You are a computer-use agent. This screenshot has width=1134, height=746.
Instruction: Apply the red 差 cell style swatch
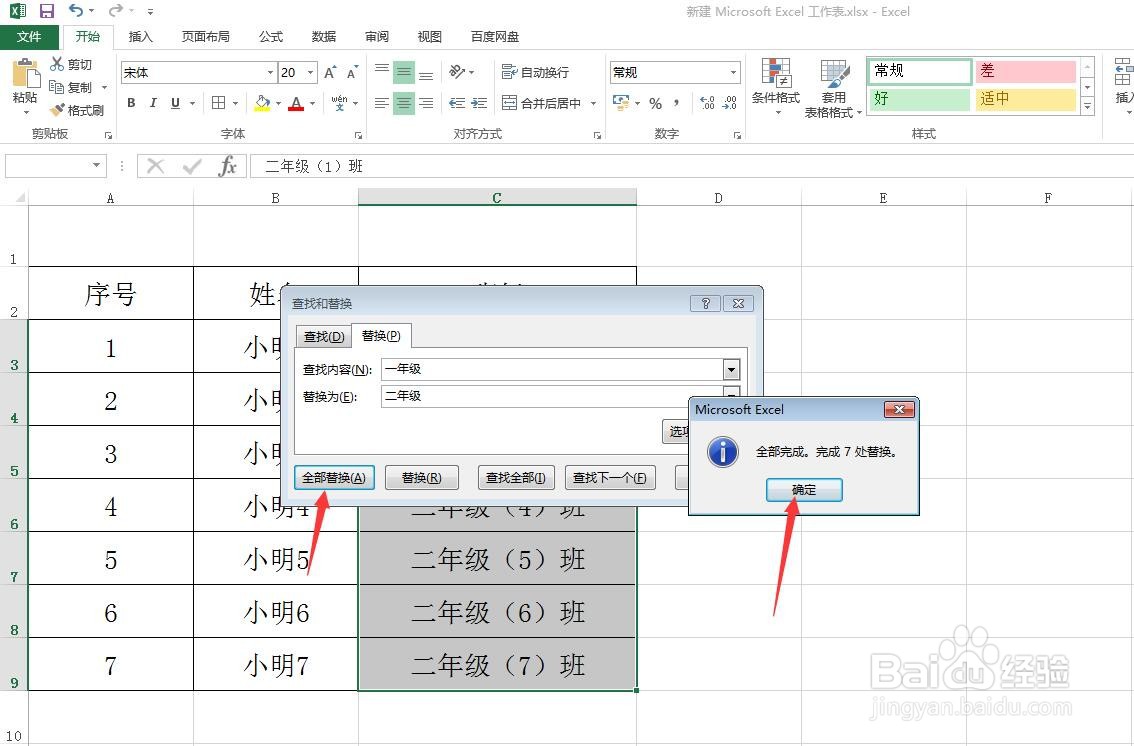point(1026,71)
